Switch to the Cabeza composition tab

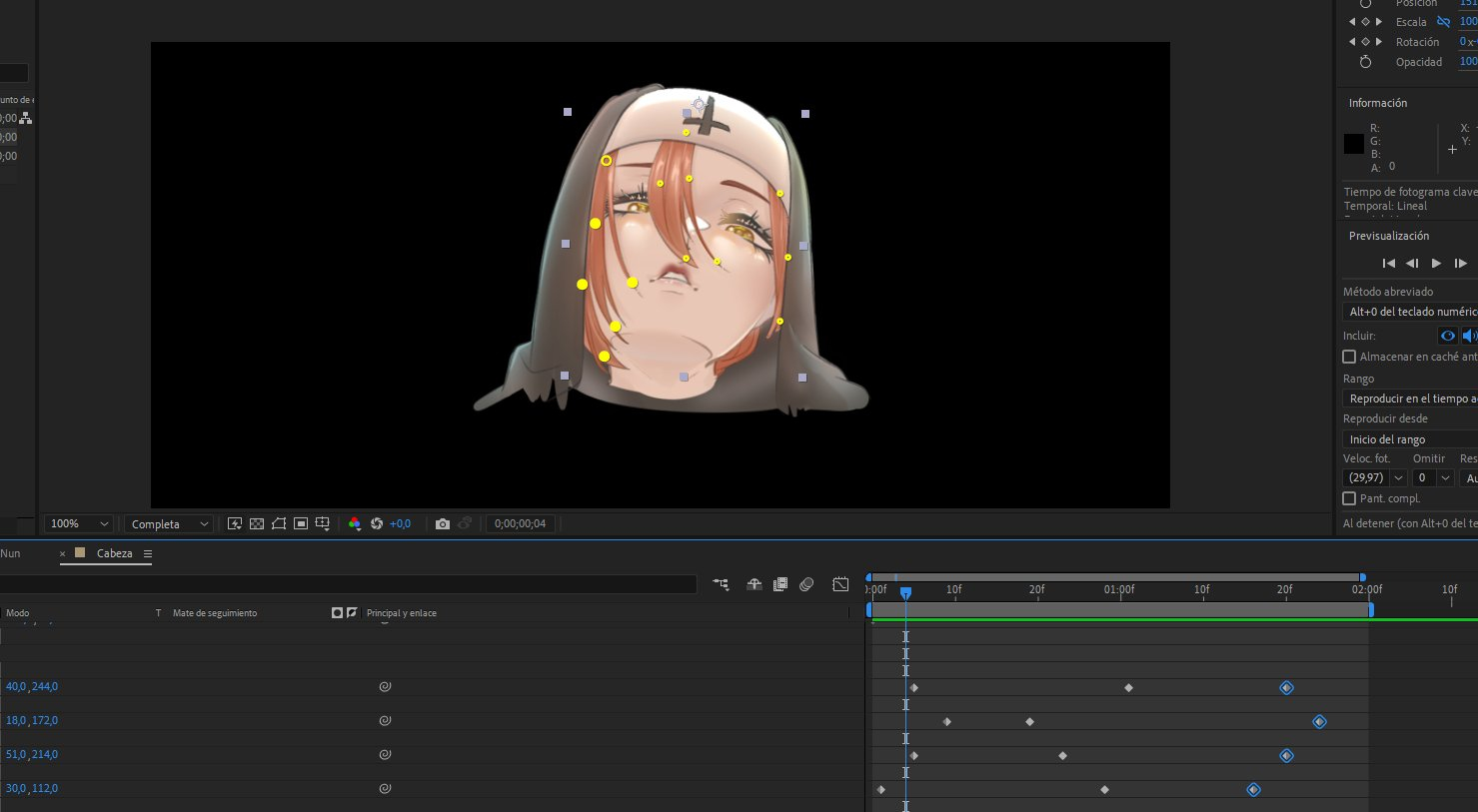pyautogui.click(x=114, y=553)
